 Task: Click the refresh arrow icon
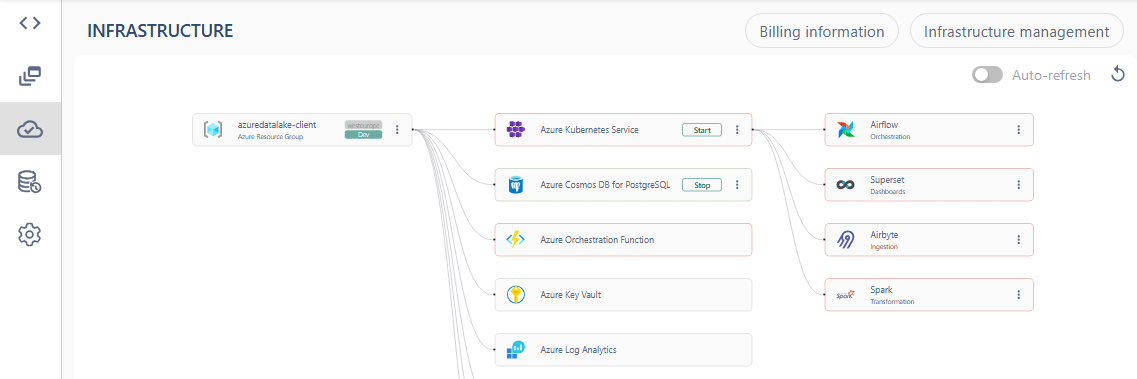tap(1117, 74)
